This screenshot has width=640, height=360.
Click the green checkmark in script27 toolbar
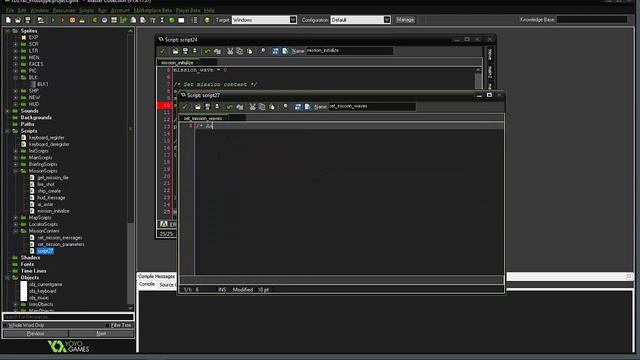pyautogui.click(x=184, y=107)
